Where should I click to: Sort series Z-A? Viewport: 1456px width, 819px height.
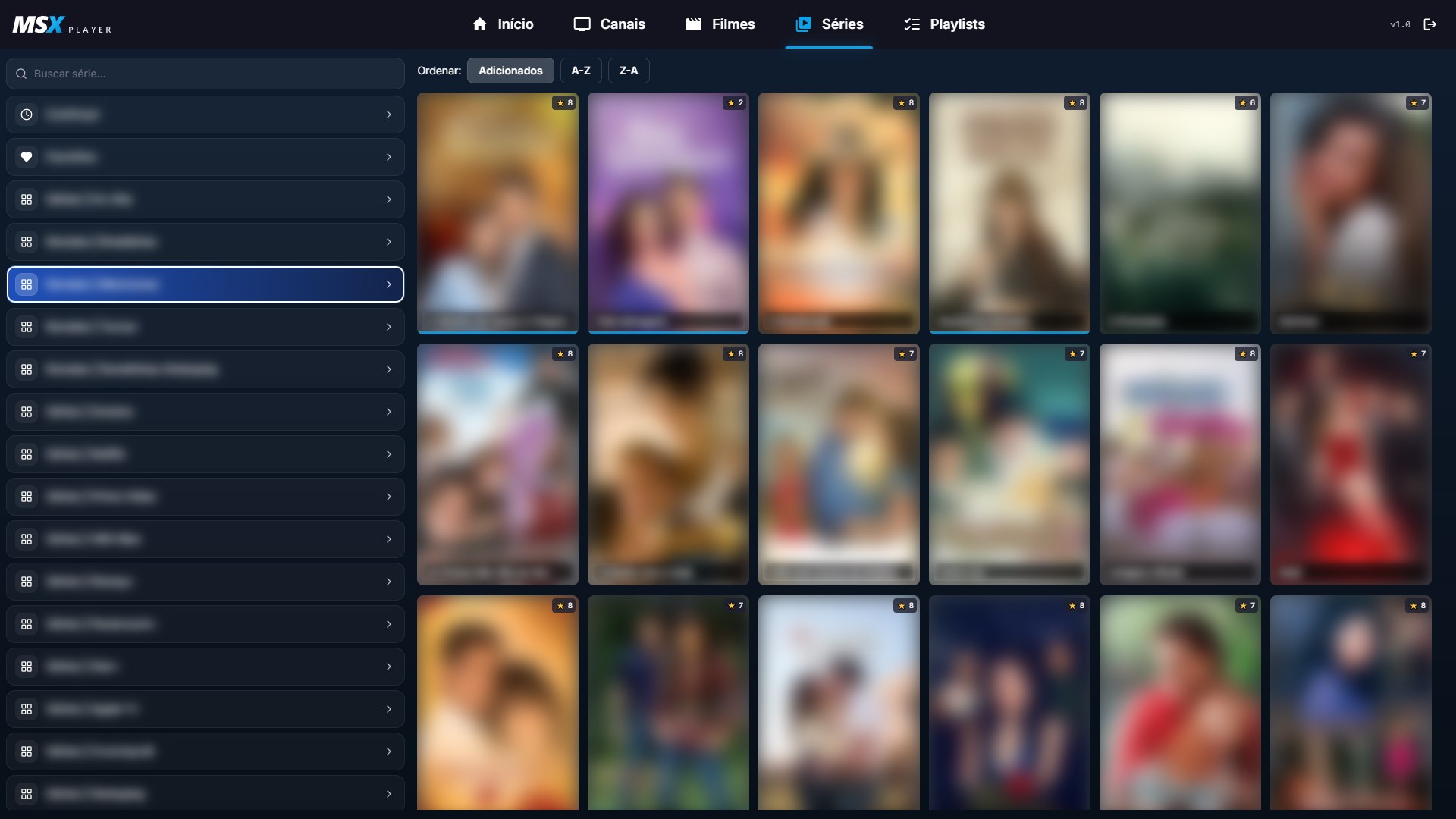click(x=629, y=71)
